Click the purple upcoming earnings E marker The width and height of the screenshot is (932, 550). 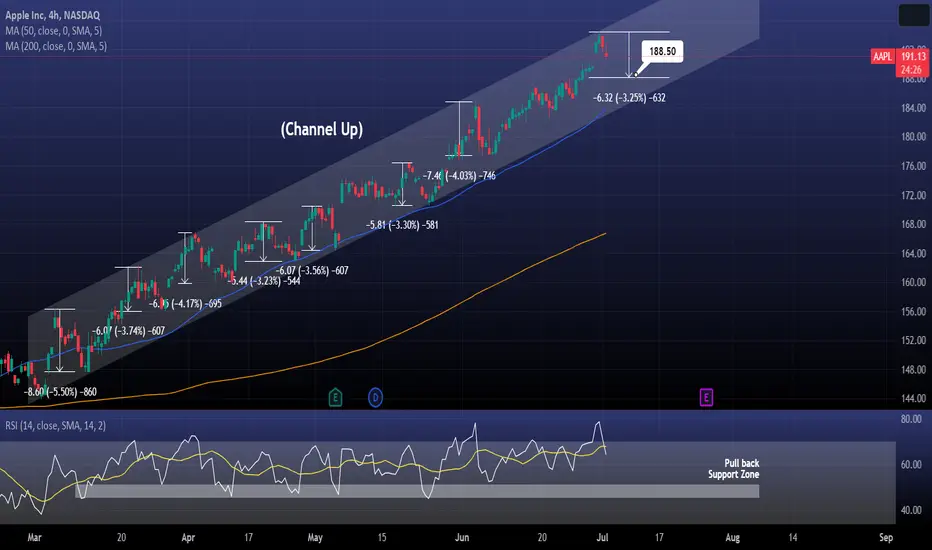point(706,397)
